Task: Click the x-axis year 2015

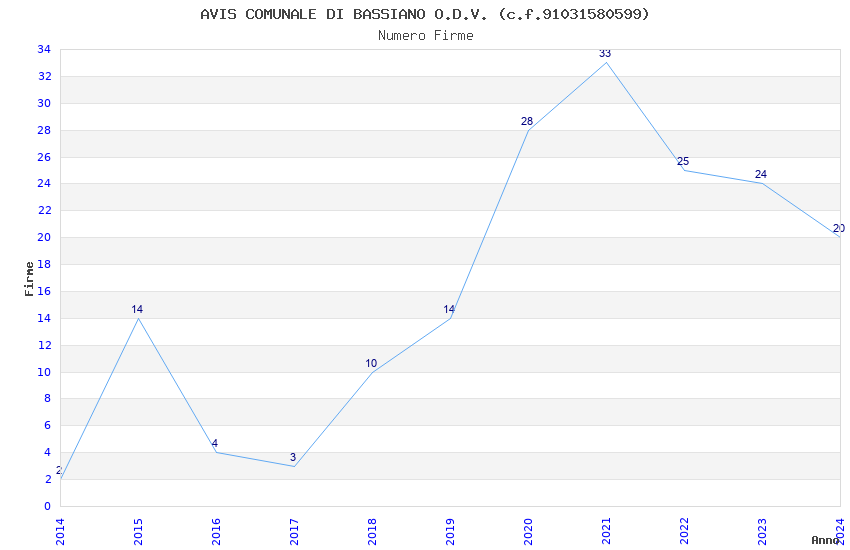Action: (x=138, y=532)
